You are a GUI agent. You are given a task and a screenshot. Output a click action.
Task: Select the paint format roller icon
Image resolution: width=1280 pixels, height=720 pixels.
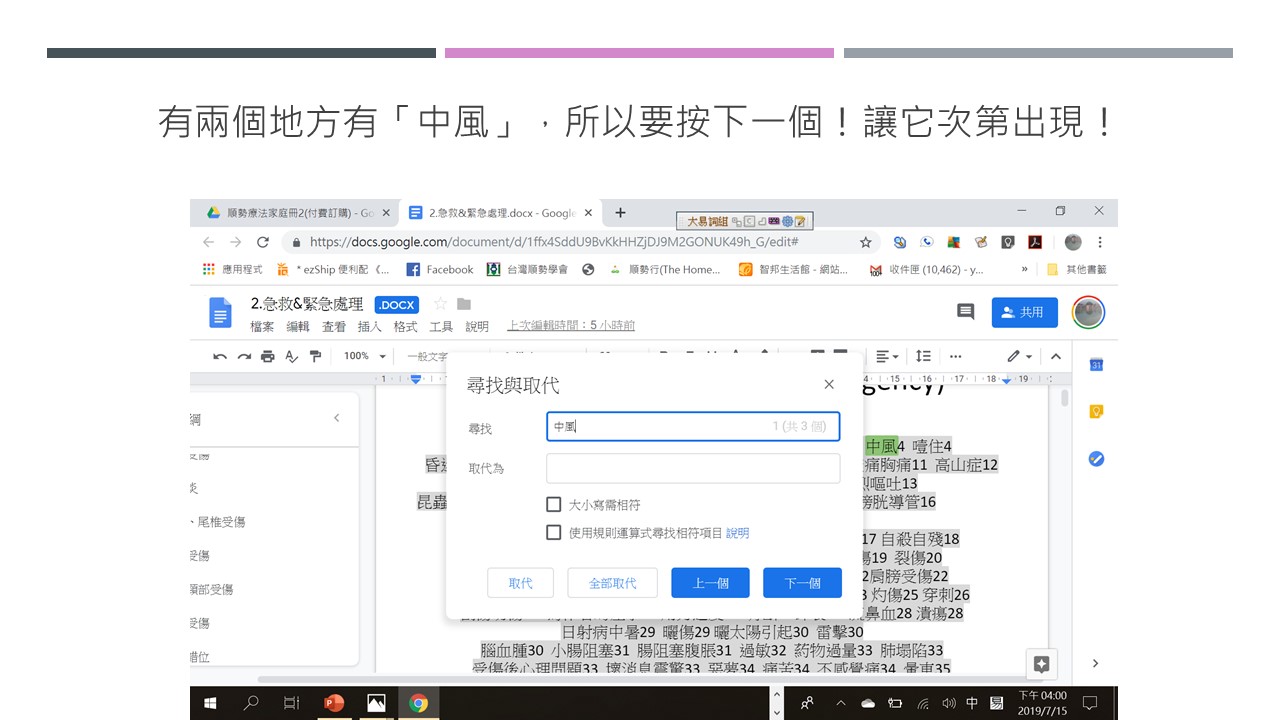316,356
